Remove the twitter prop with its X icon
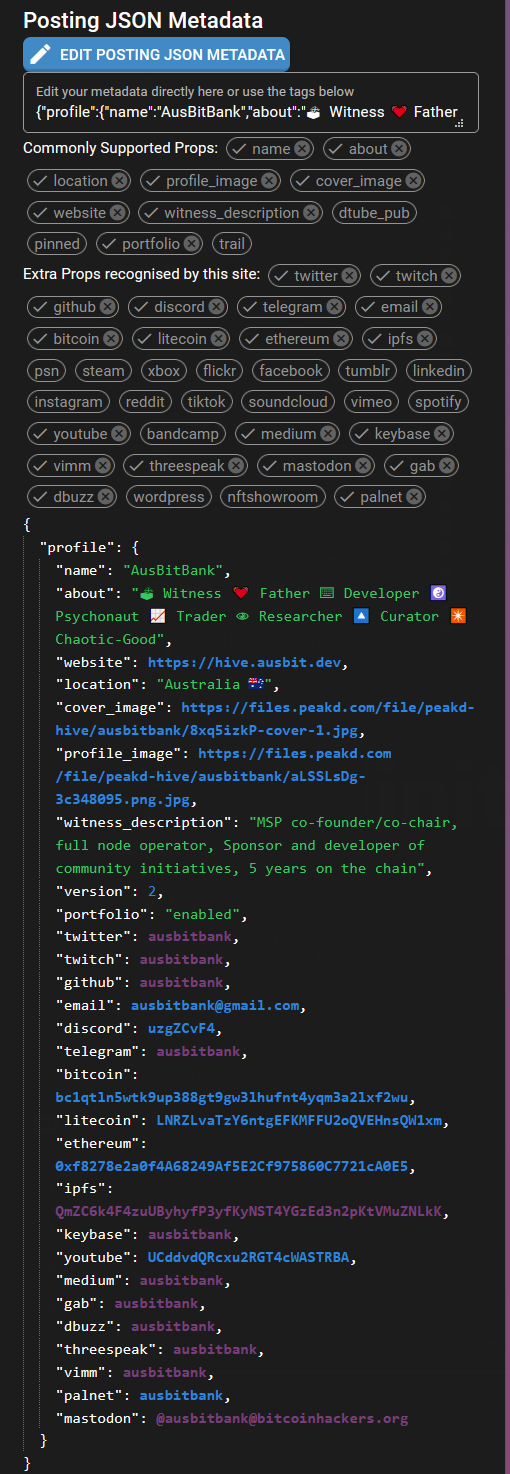 pos(350,276)
